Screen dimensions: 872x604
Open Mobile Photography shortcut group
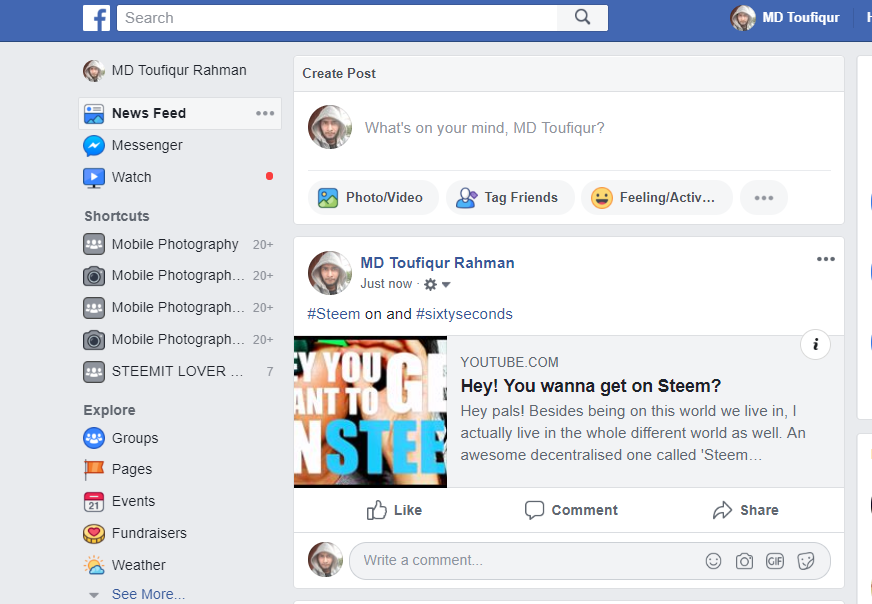pos(175,244)
